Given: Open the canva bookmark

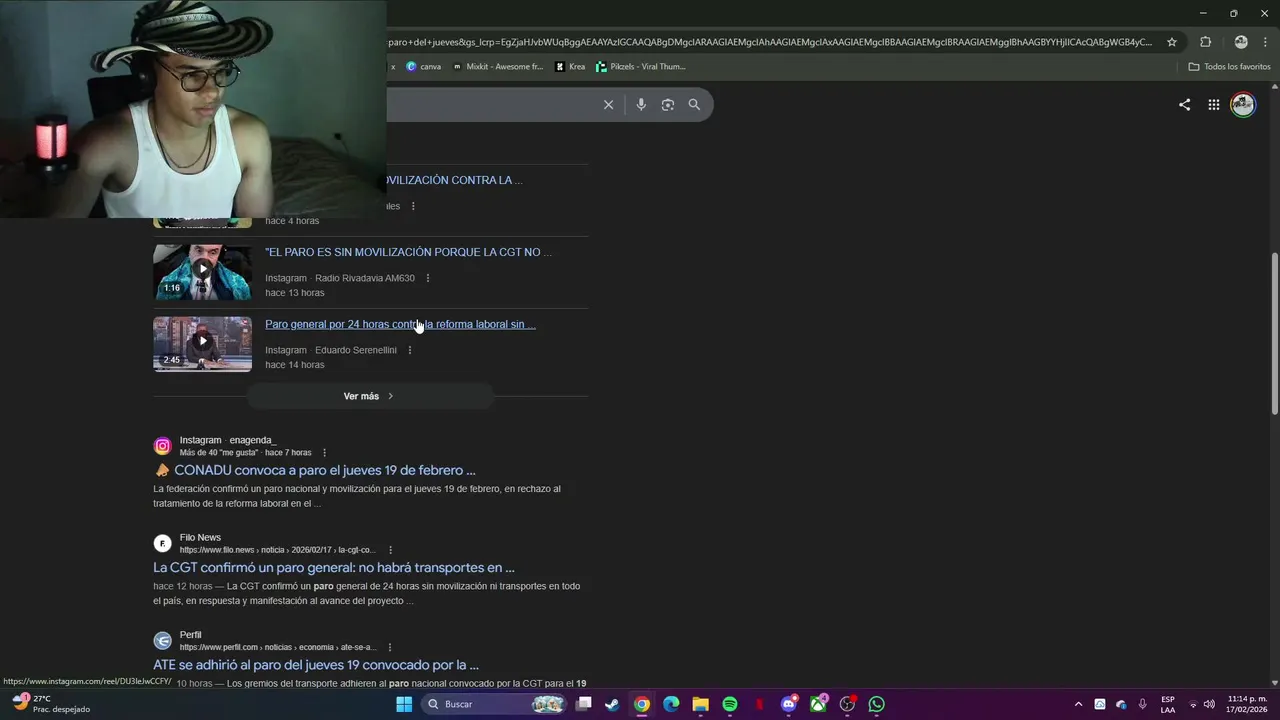Looking at the screenshot, I should 423,67.
